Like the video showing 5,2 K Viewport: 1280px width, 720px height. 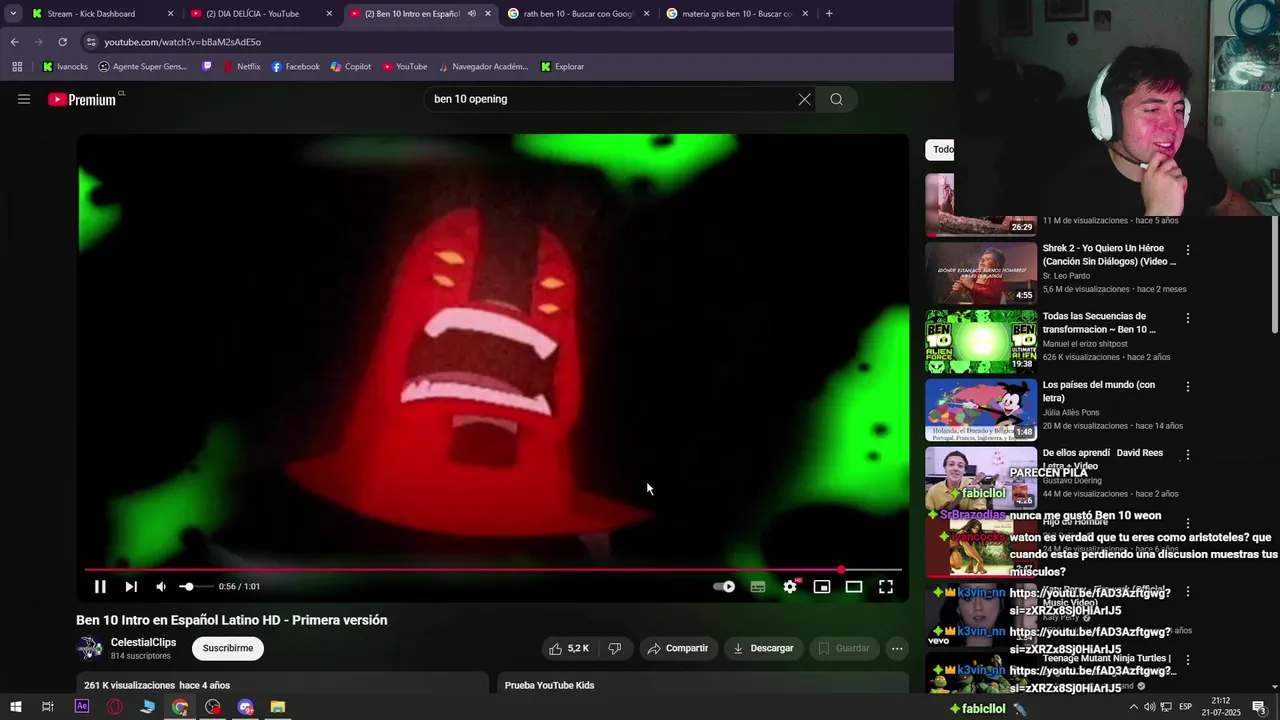tap(569, 648)
